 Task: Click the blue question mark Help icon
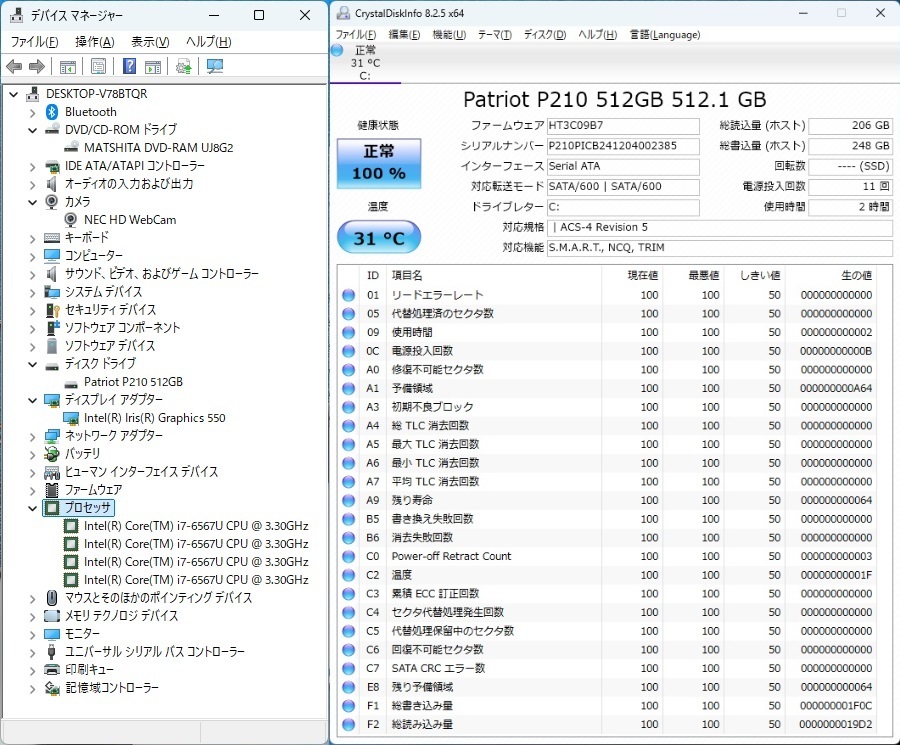(129, 67)
